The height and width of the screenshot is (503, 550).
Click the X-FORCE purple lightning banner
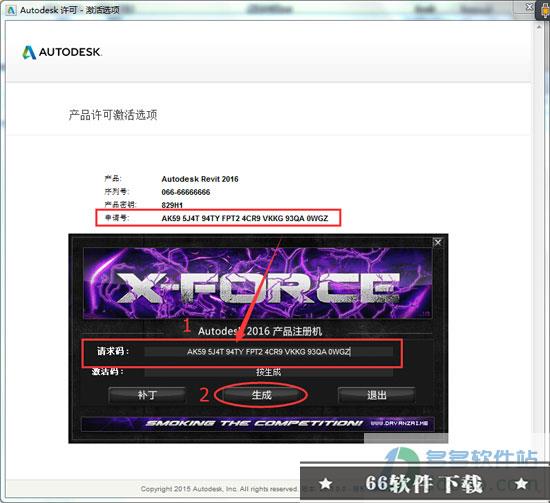pyautogui.click(x=257, y=283)
